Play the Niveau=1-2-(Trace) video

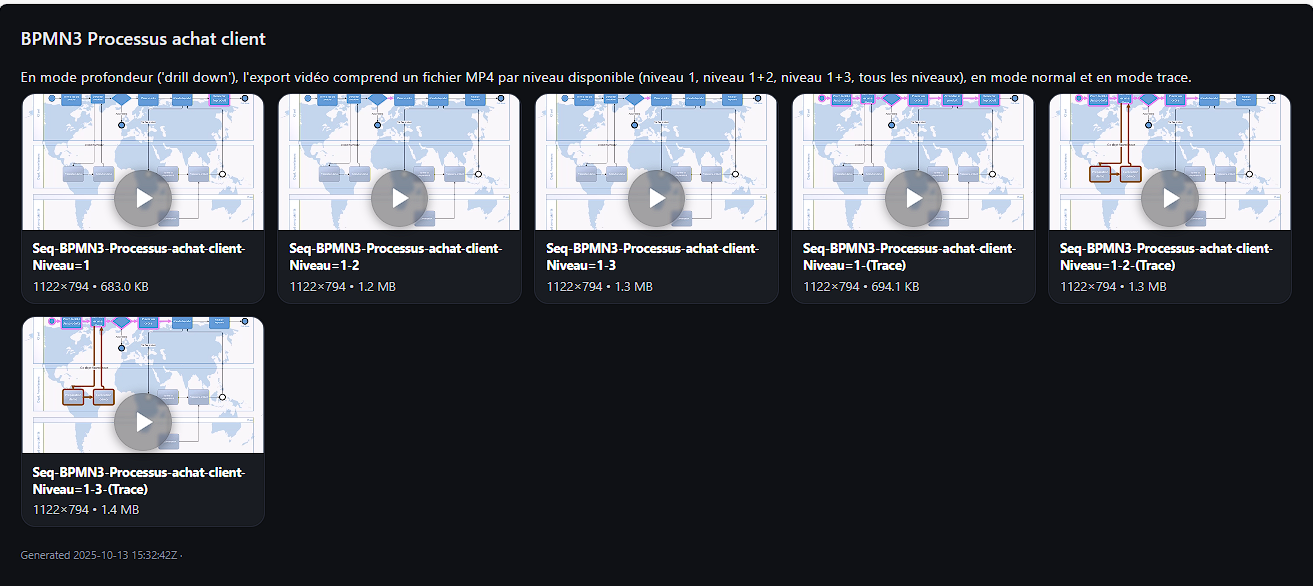click(x=1171, y=198)
